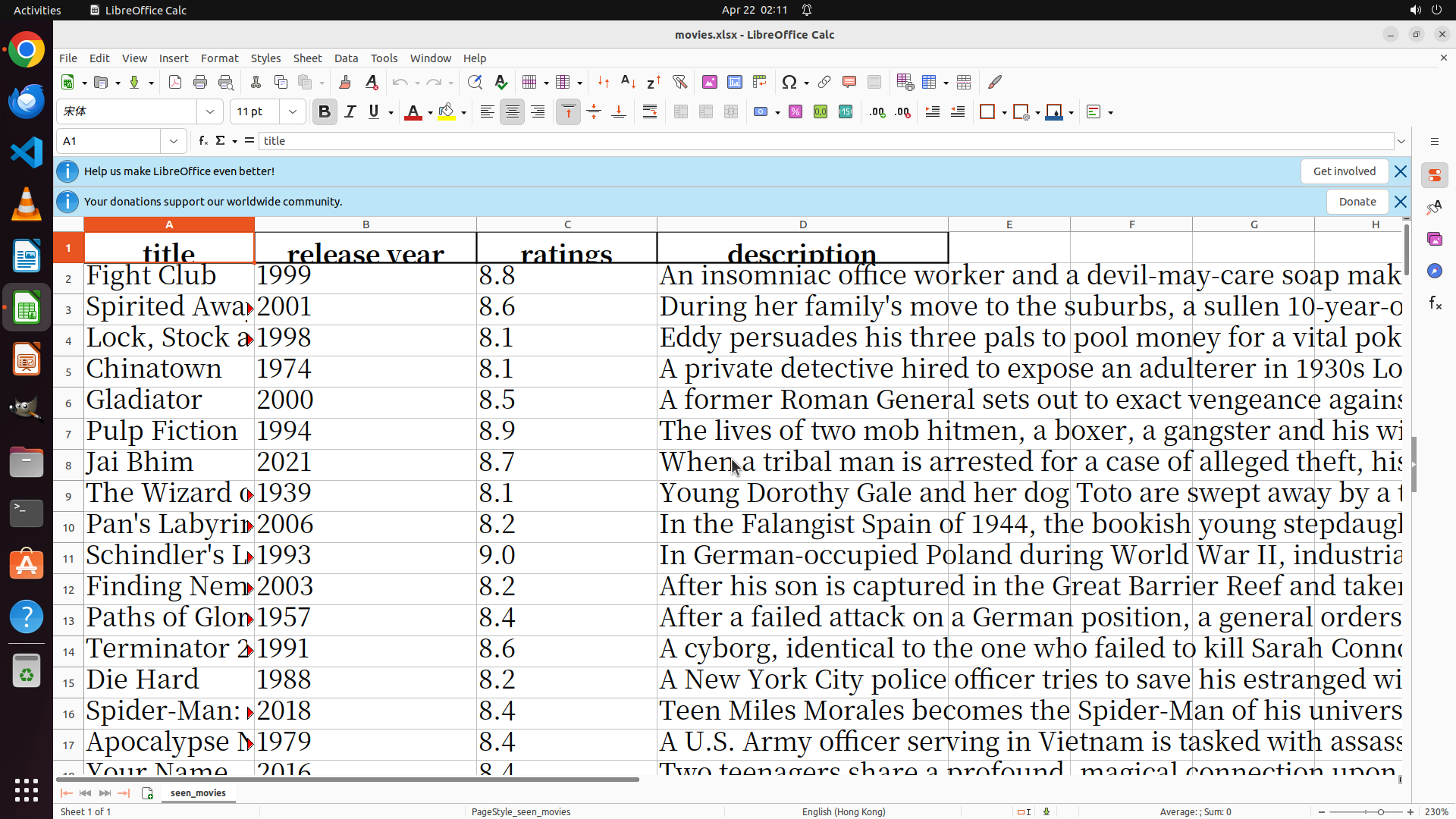Open the Function Wizard icon
The image size is (1456, 819).
pyautogui.click(x=202, y=141)
